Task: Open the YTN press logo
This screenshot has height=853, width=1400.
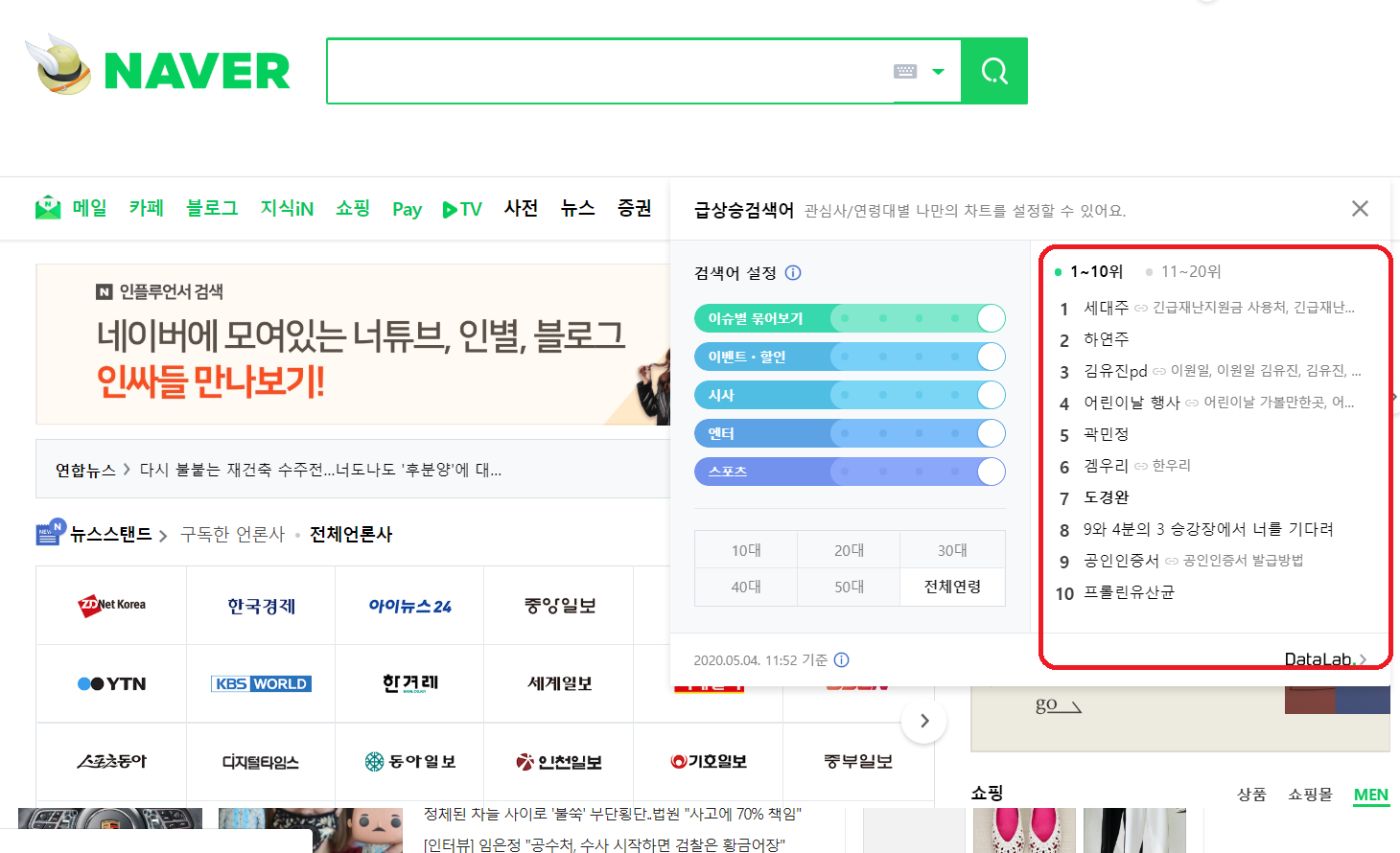Action: [111, 683]
